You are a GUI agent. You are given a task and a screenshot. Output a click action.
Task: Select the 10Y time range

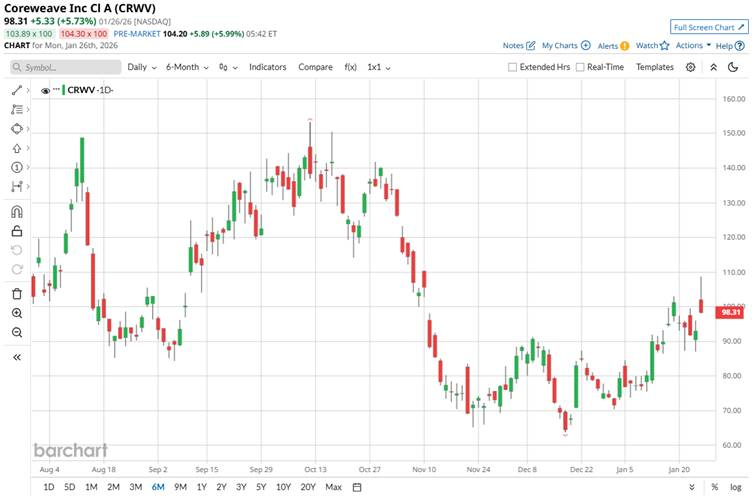283,487
